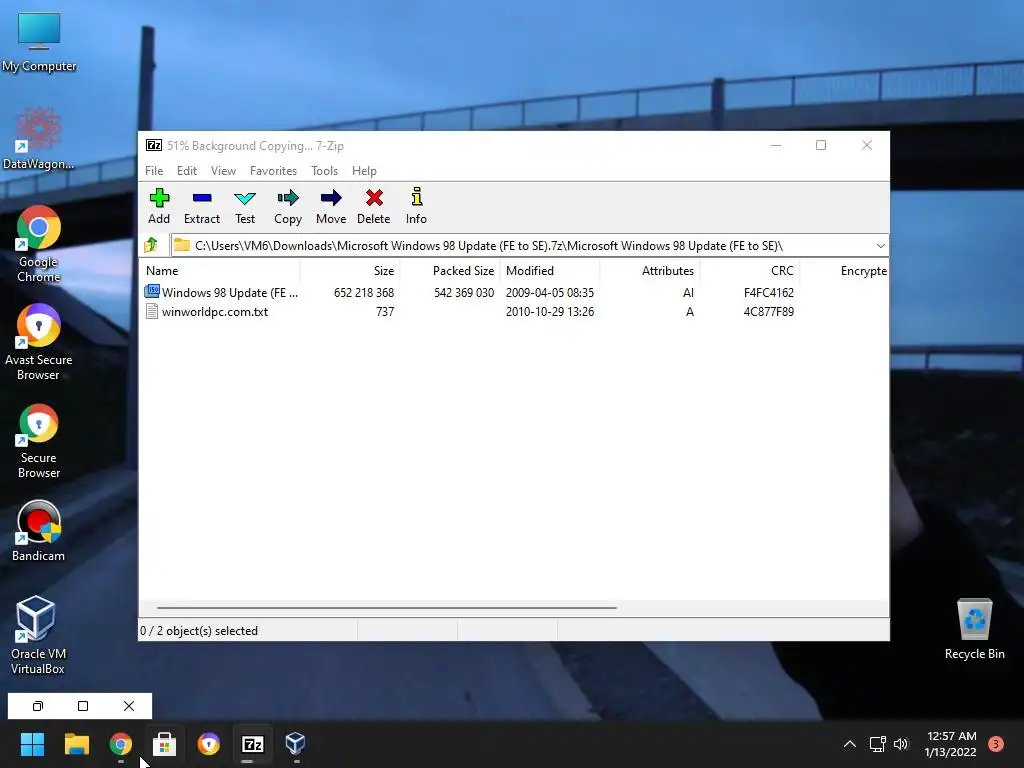1024x768 pixels.
Task: Select Bandicam desktop shortcut
Action: [x=39, y=530]
